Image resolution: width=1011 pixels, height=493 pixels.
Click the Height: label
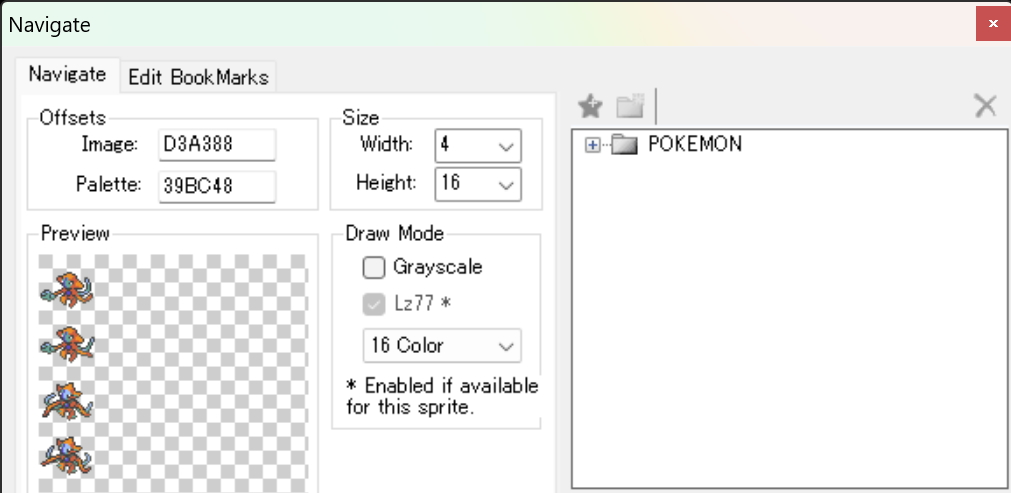pyautogui.click(x=386, y=183)
